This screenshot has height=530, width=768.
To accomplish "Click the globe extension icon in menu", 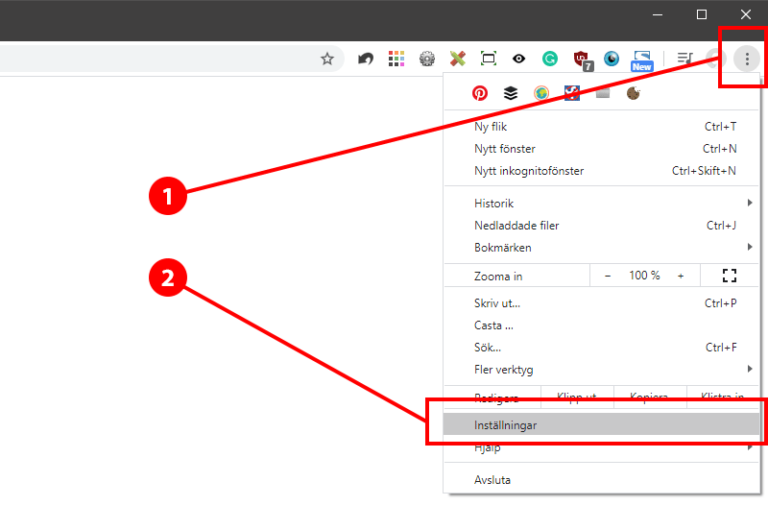I will tap(541, 93).
